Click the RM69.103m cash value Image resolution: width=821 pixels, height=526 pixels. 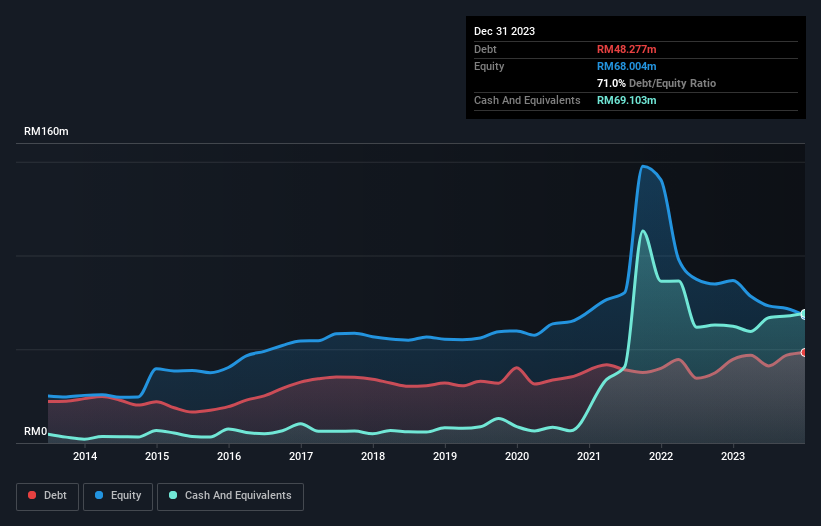pos(626,100)
